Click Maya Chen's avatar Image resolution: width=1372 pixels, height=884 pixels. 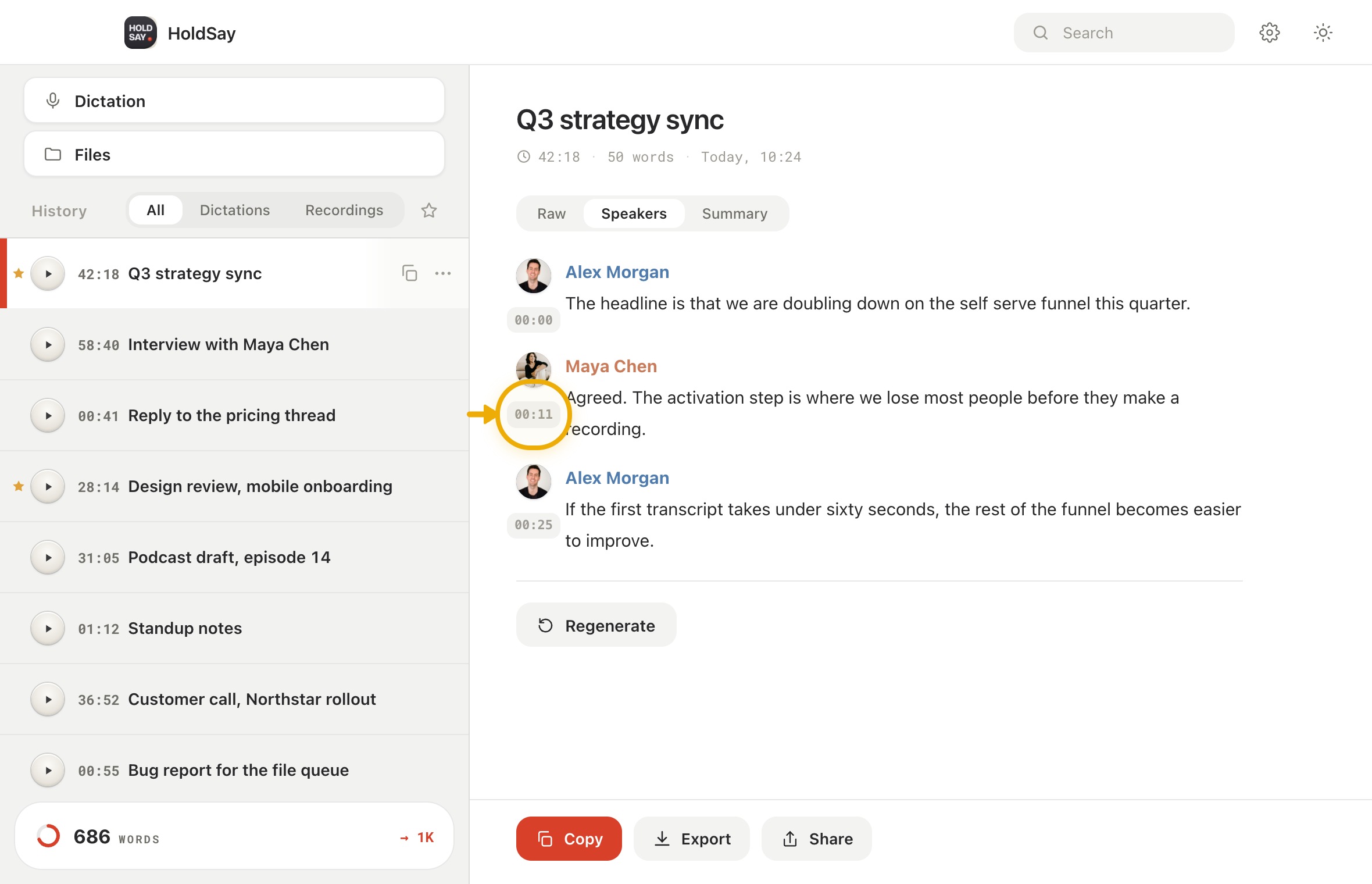[533, 369]
